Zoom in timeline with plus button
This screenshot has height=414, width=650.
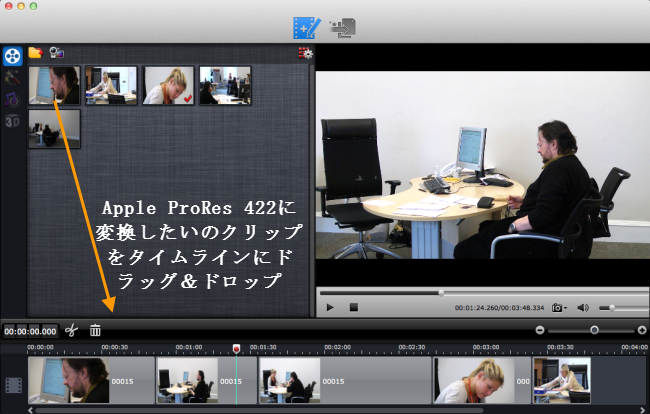pyautogui.click(x=642, y=330)
